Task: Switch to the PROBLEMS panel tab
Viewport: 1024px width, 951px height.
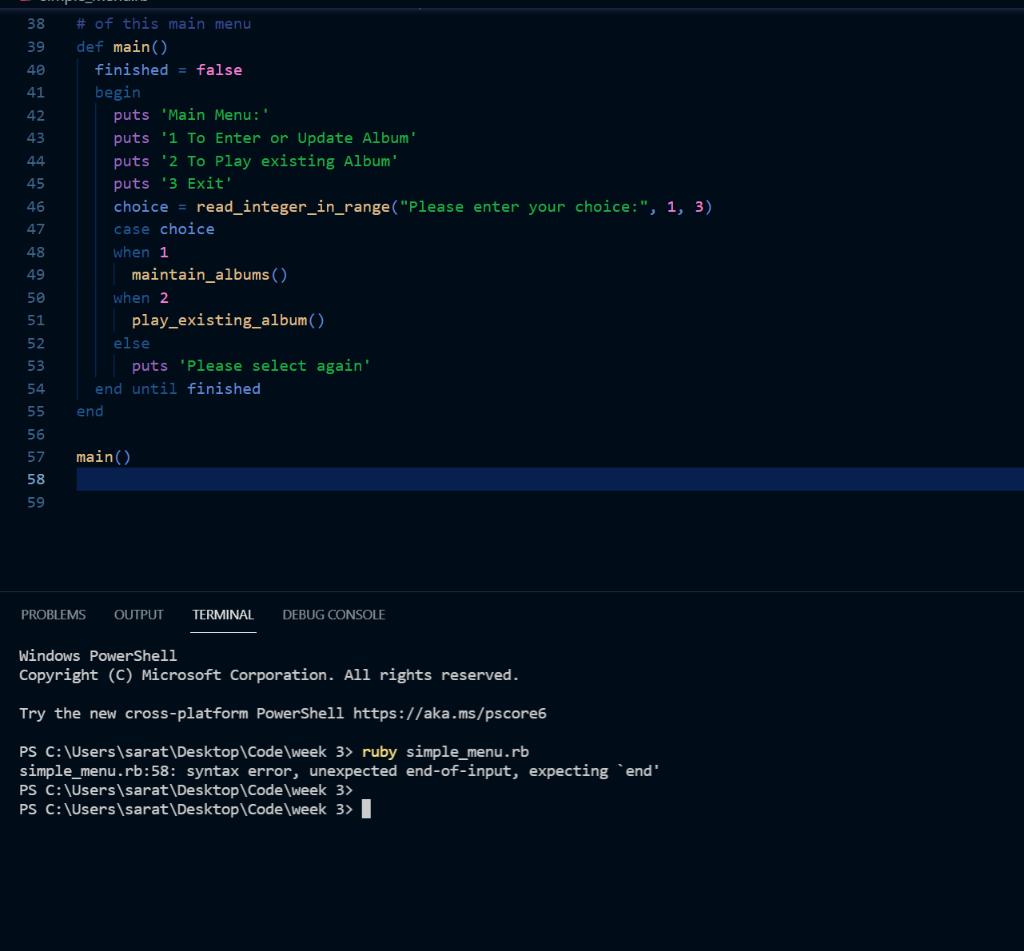Action: 53,615
